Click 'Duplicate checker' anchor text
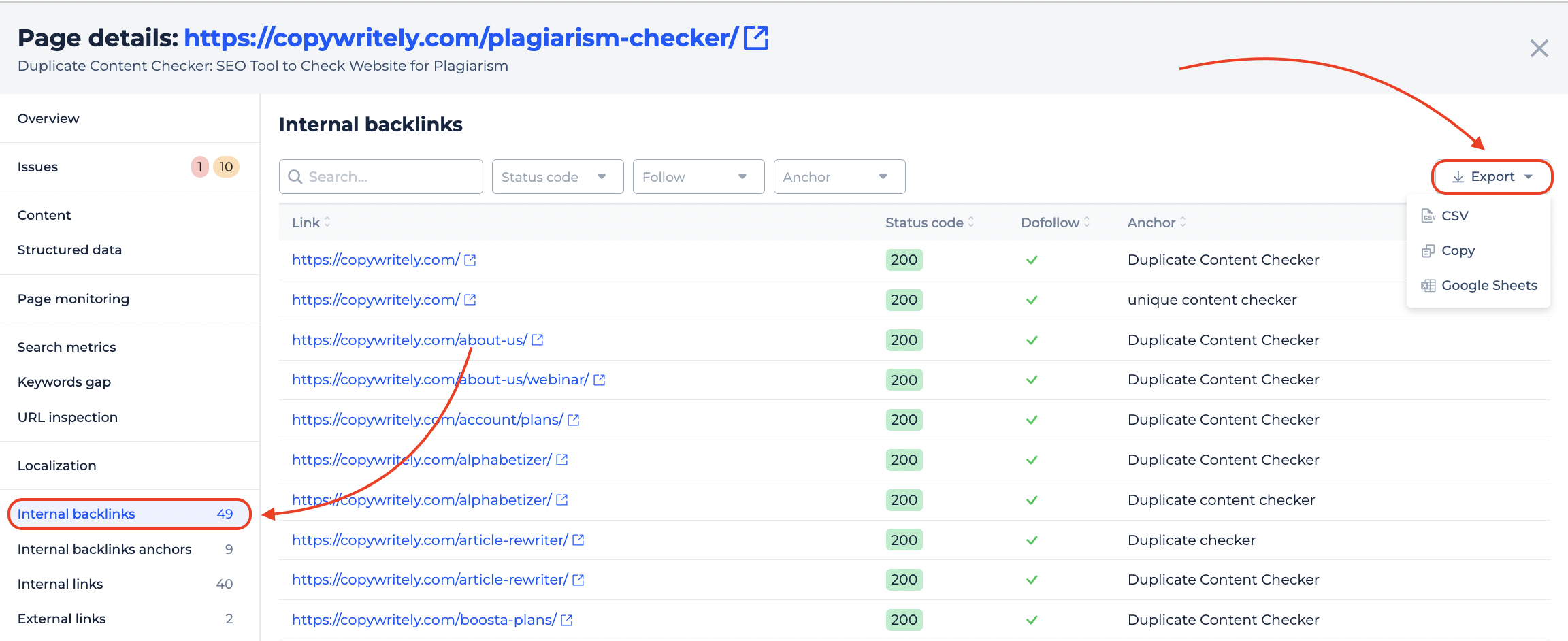Screen dimensions: 1568x641 coord(1192,540)
